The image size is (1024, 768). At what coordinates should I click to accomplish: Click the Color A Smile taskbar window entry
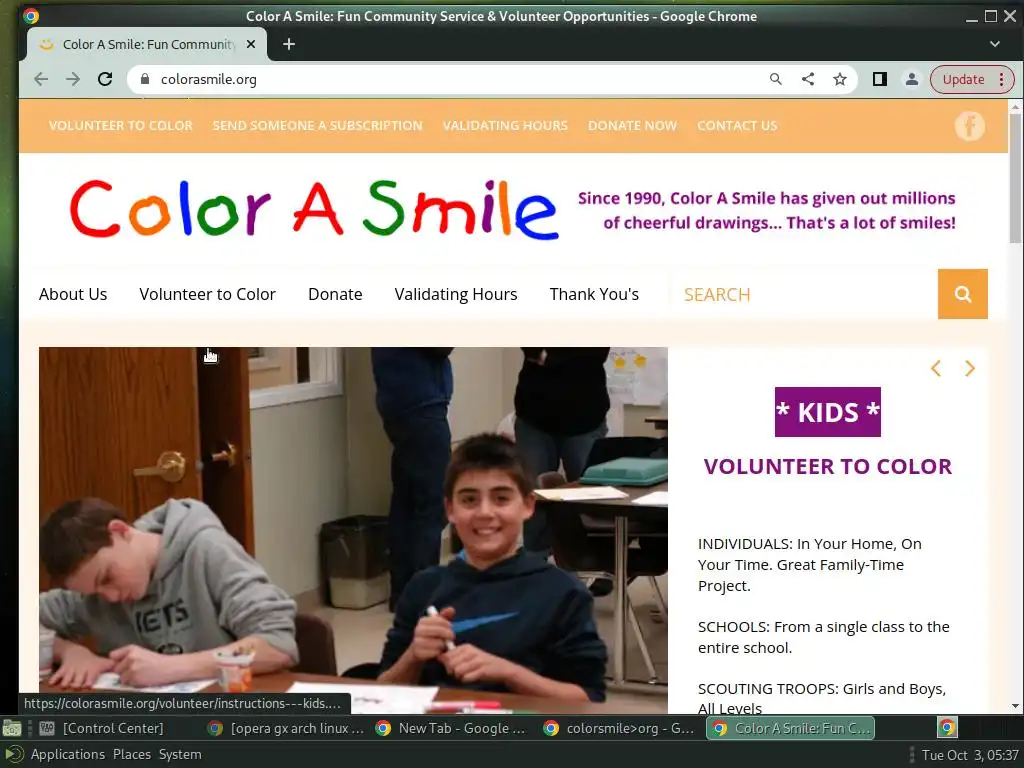791,728
